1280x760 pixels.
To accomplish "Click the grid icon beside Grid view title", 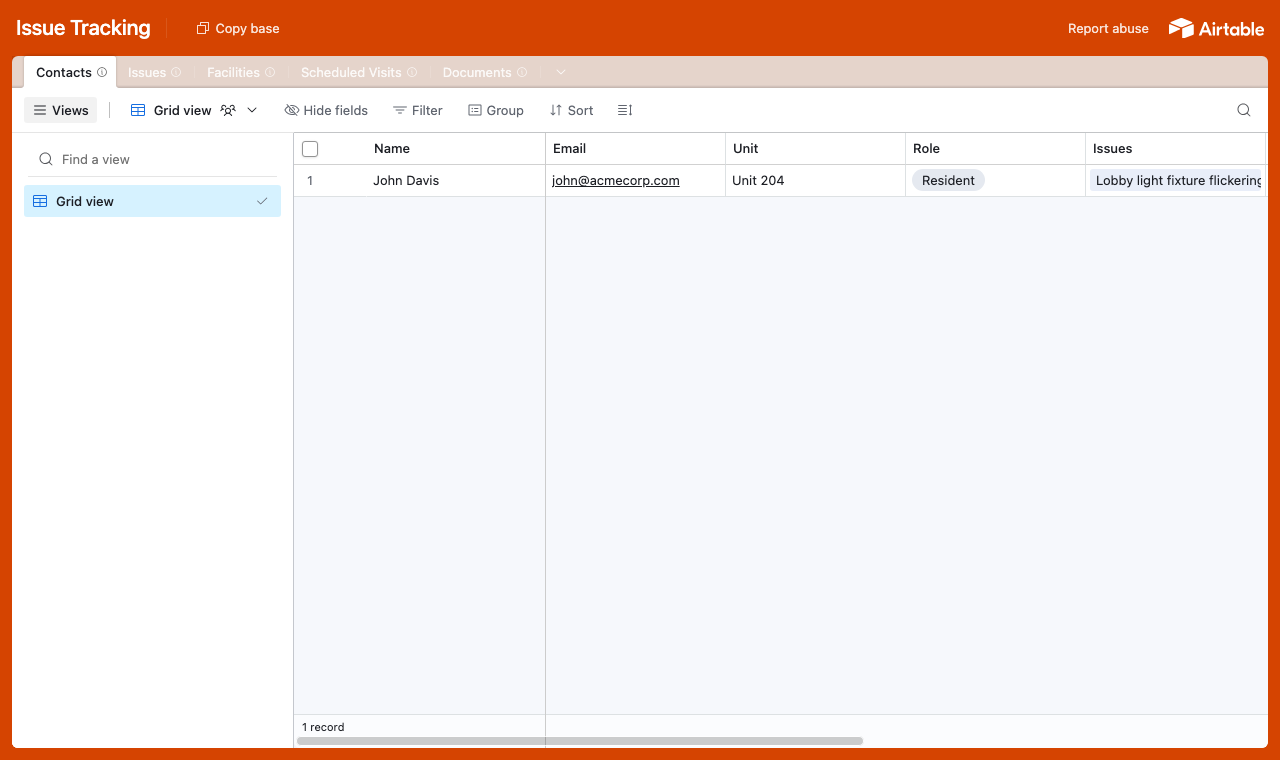I will click(x=138, y=110).
